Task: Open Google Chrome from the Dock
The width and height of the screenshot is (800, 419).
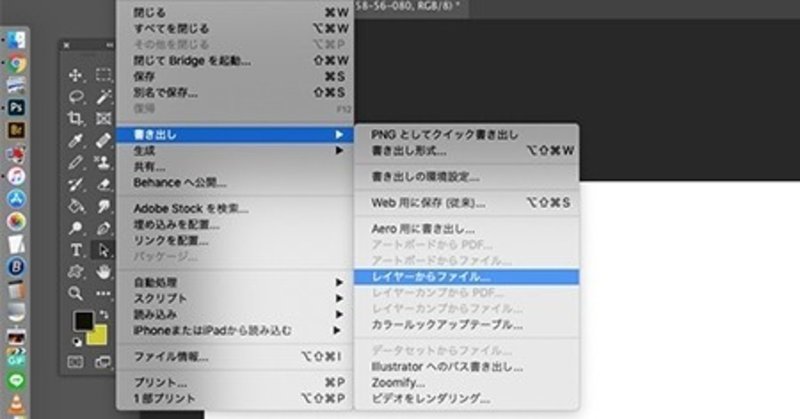Action: click(16, 63)
